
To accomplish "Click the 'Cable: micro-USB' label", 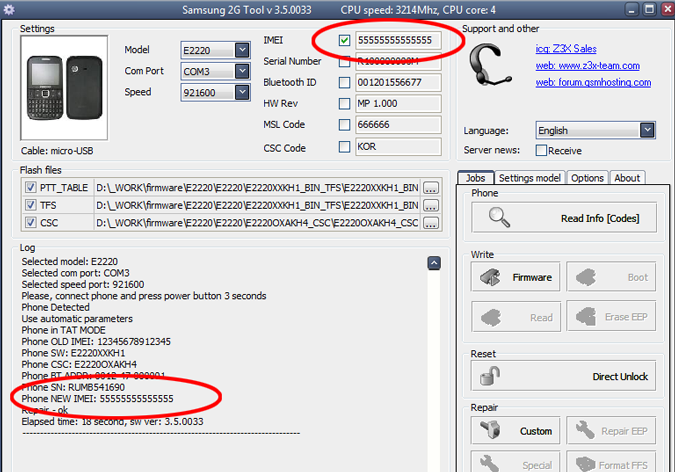I will click(57, 151).
